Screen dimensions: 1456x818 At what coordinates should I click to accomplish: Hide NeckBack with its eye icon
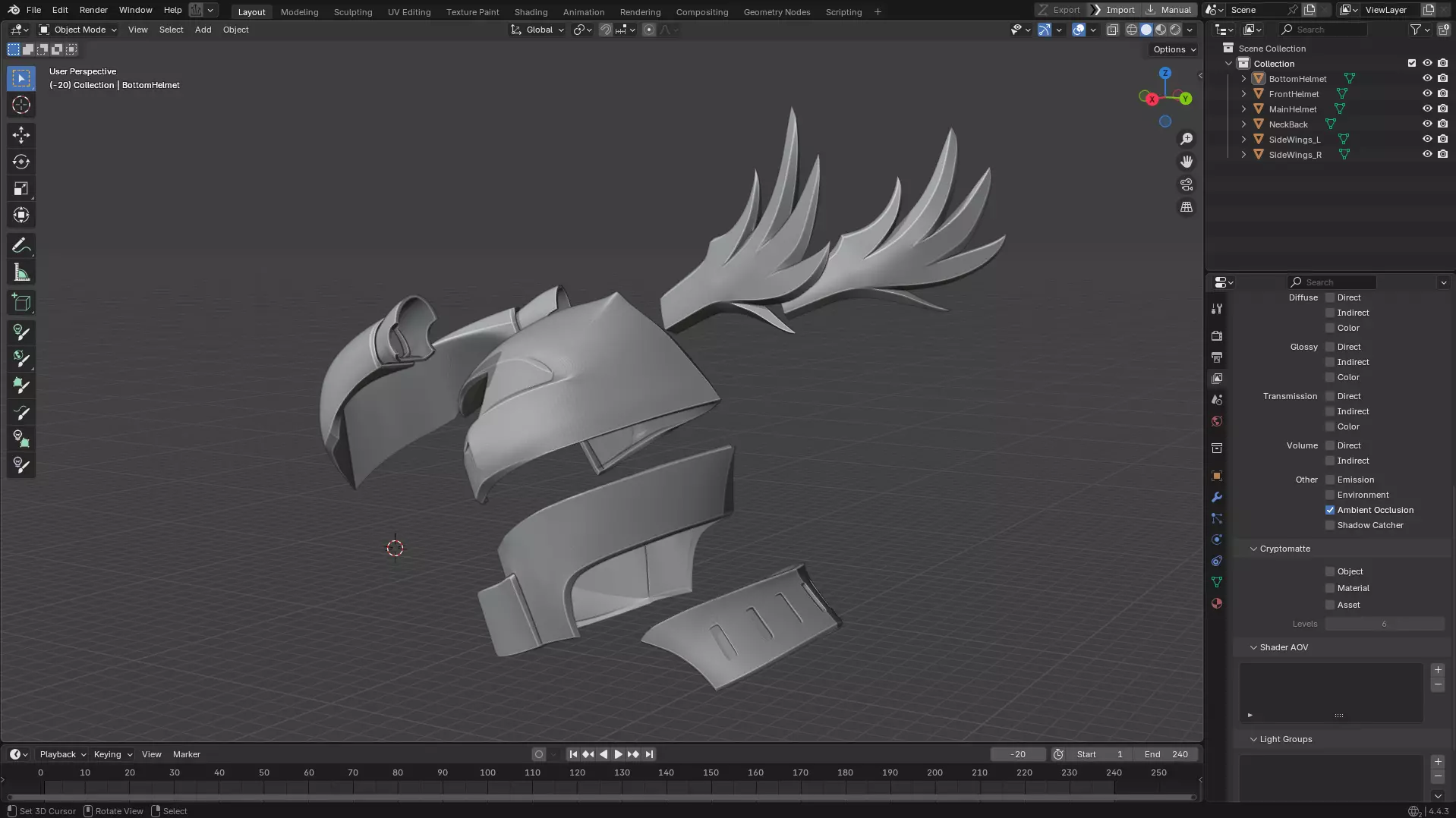coord(1427,124)
